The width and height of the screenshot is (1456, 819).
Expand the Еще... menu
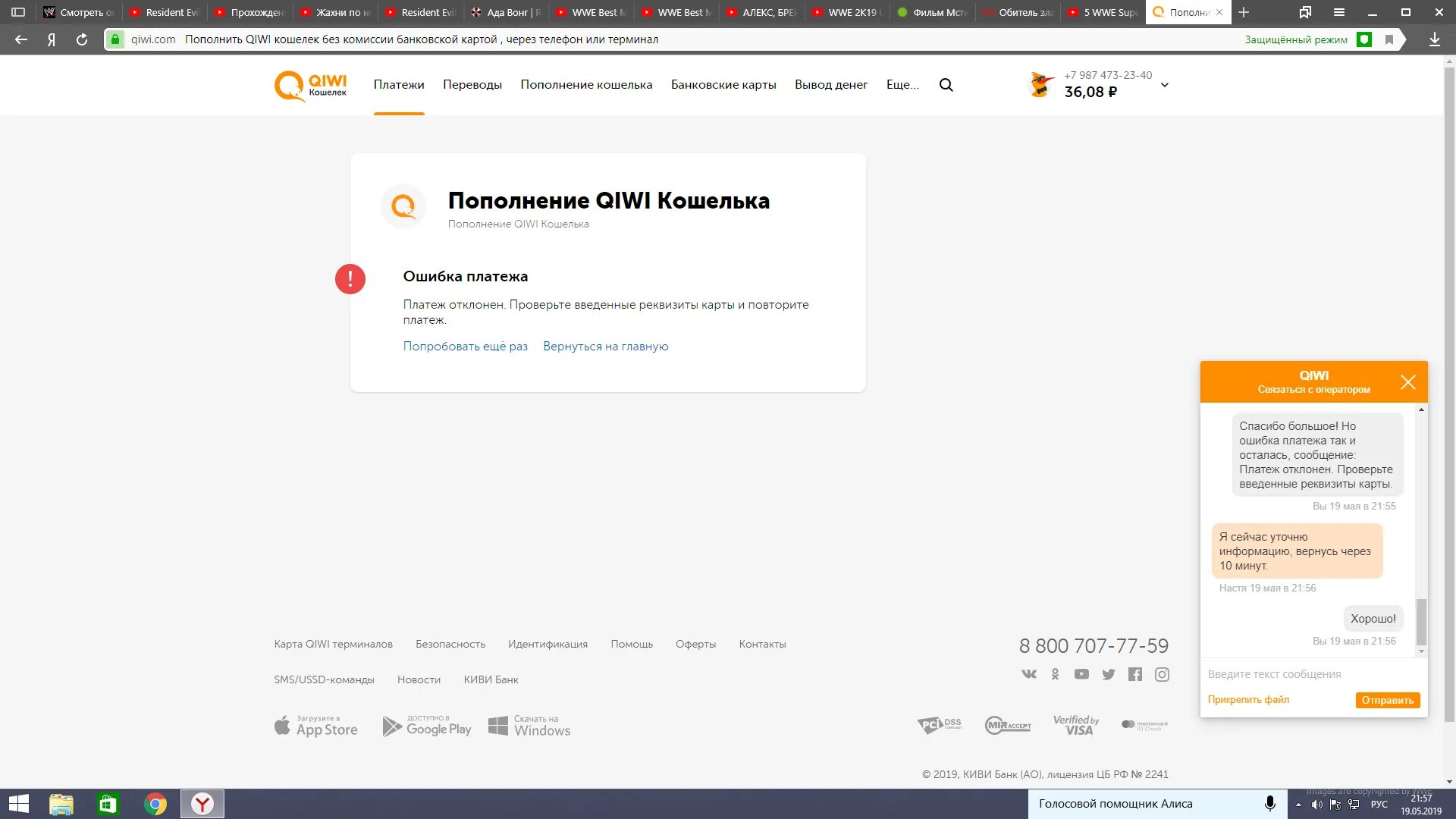pyautogui.click(x=902, y=85)
